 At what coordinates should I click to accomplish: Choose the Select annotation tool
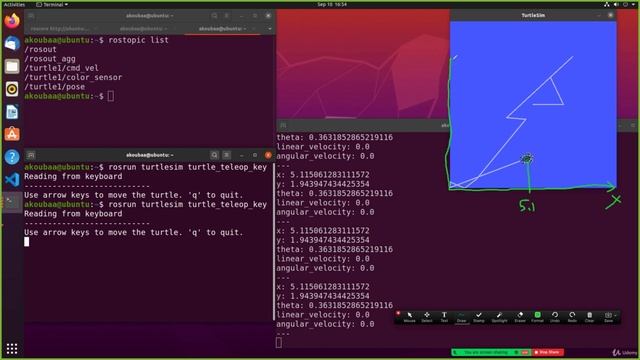pos(427,317)
